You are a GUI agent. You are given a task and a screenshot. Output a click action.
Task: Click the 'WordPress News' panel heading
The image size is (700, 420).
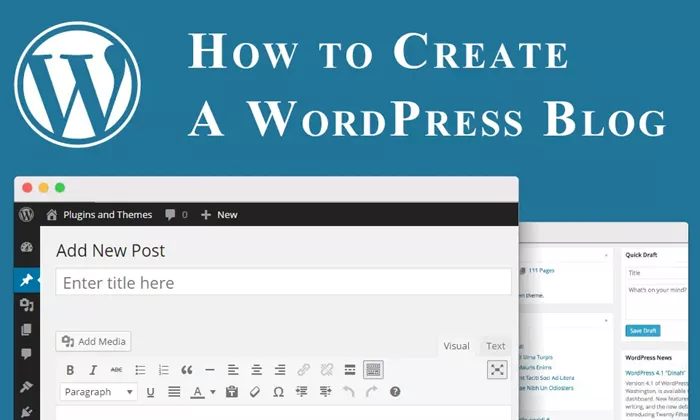point(648,358)
